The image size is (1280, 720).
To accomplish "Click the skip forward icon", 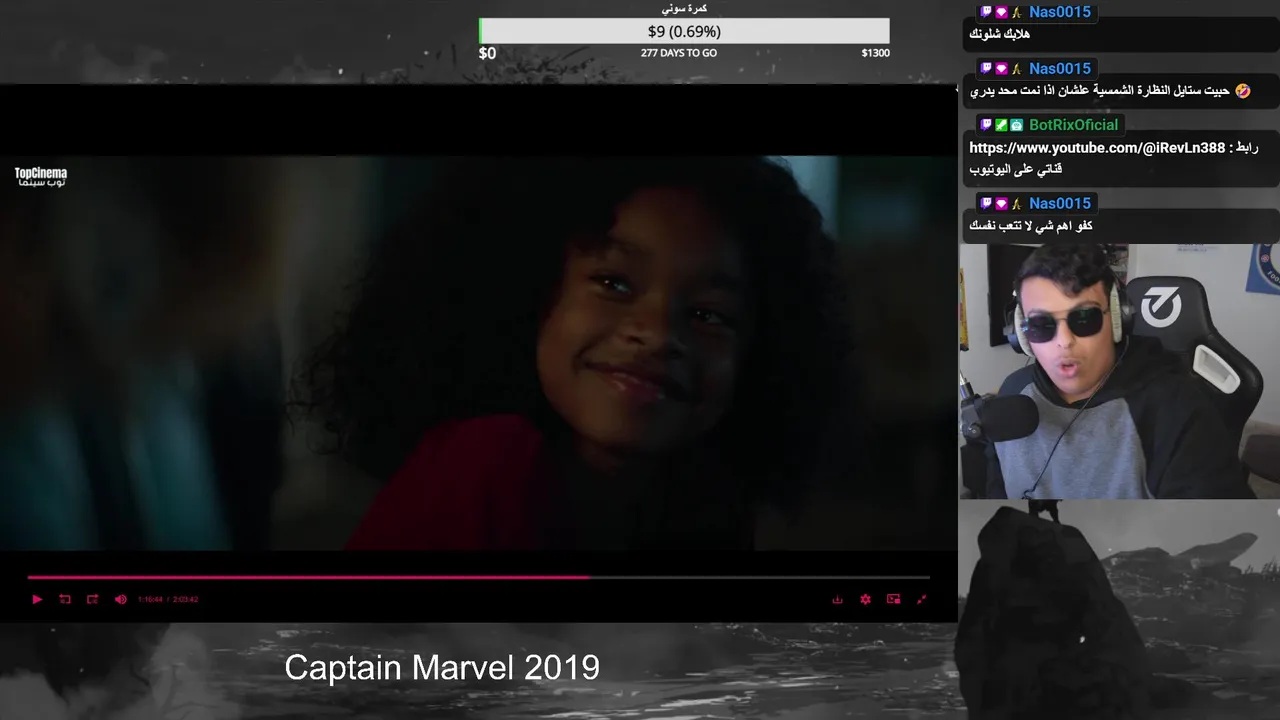I will click(x=92, y=599).
